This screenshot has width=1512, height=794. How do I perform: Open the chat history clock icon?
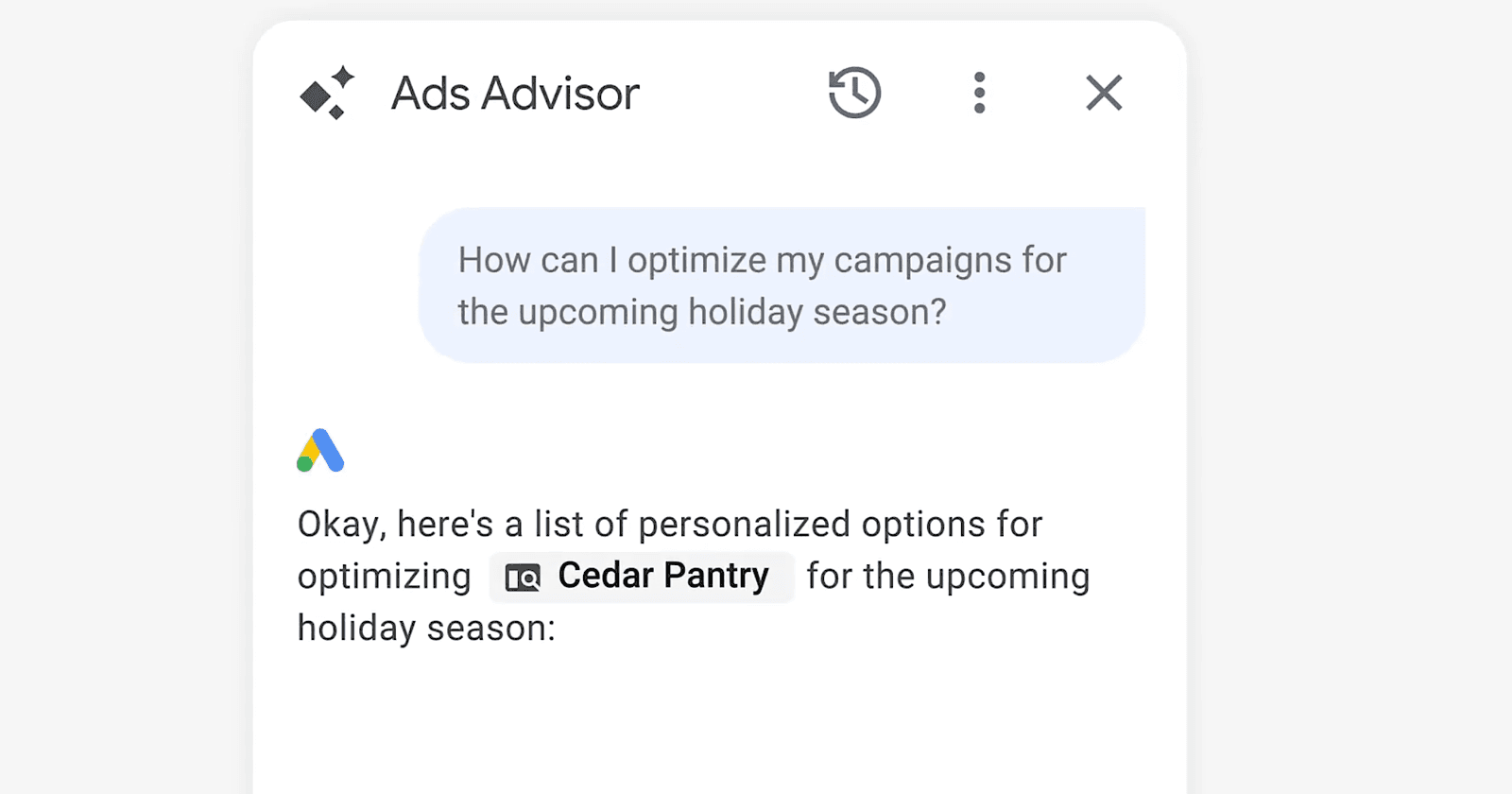pos(854,93)
